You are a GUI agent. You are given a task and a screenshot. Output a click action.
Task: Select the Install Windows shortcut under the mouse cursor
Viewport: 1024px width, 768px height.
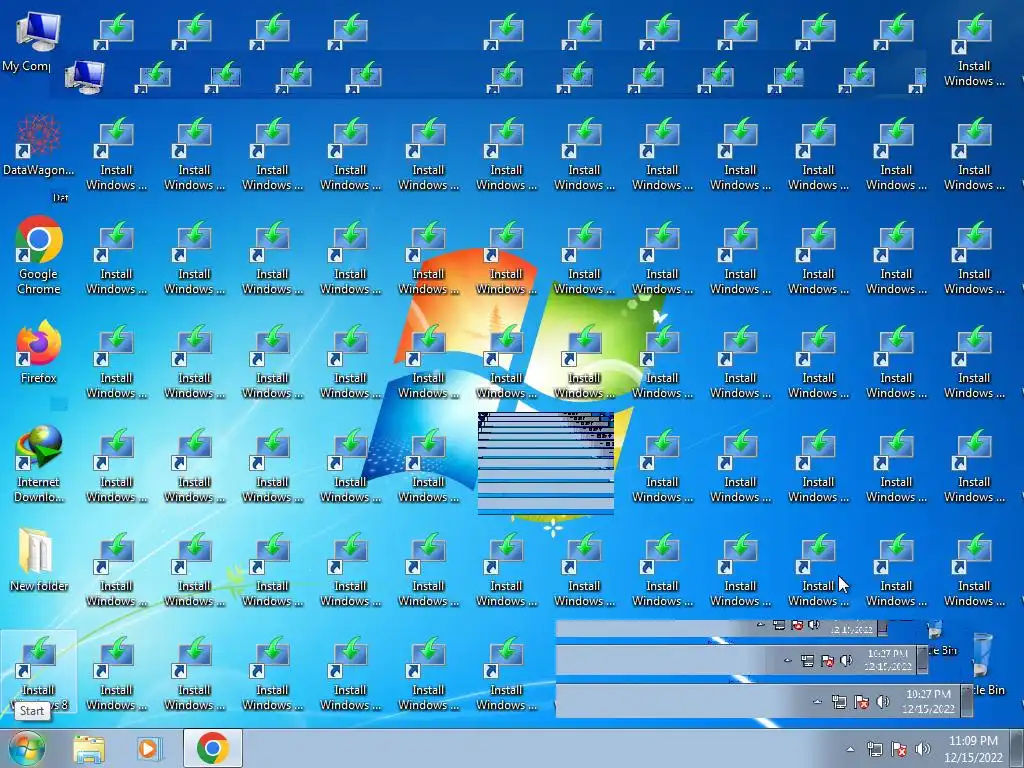[818, 571]
